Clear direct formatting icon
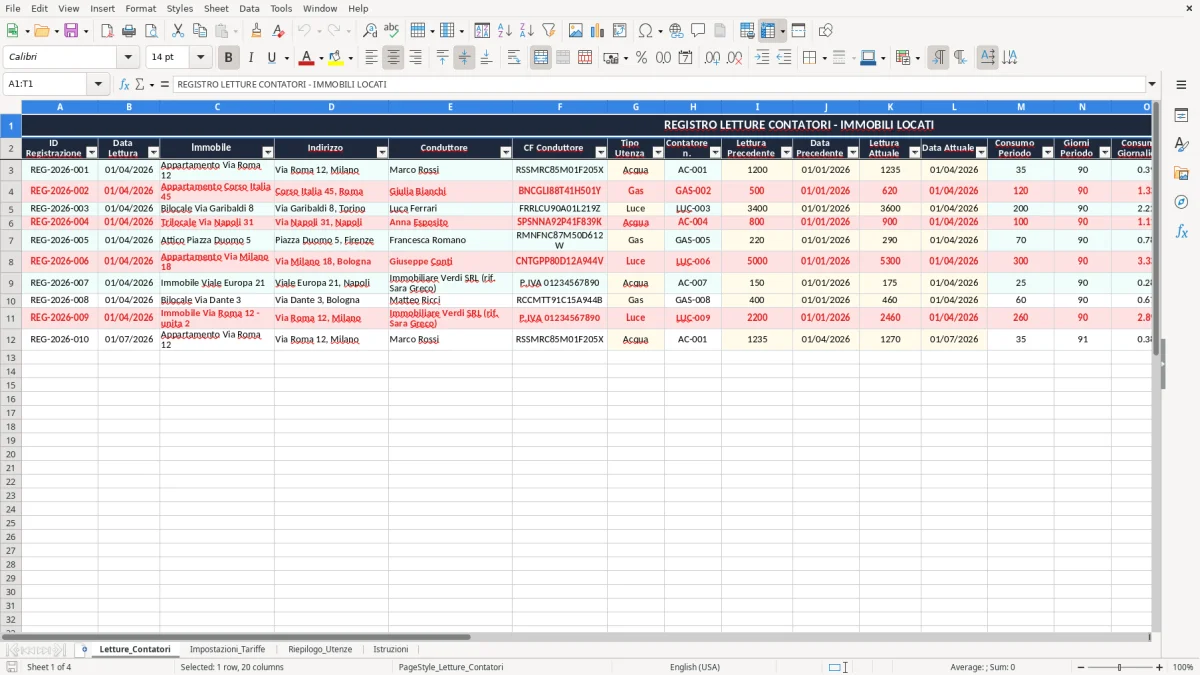The width and height of the screenshot is (1200, 675). point(278,31)
